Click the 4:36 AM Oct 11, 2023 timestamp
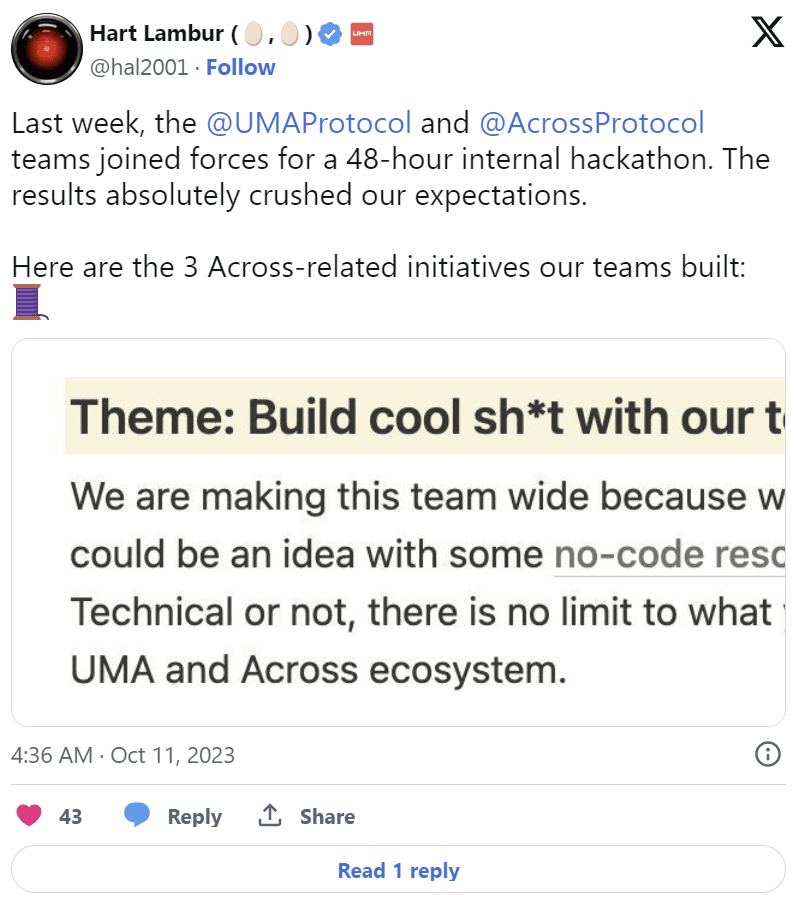 [123, 755]
